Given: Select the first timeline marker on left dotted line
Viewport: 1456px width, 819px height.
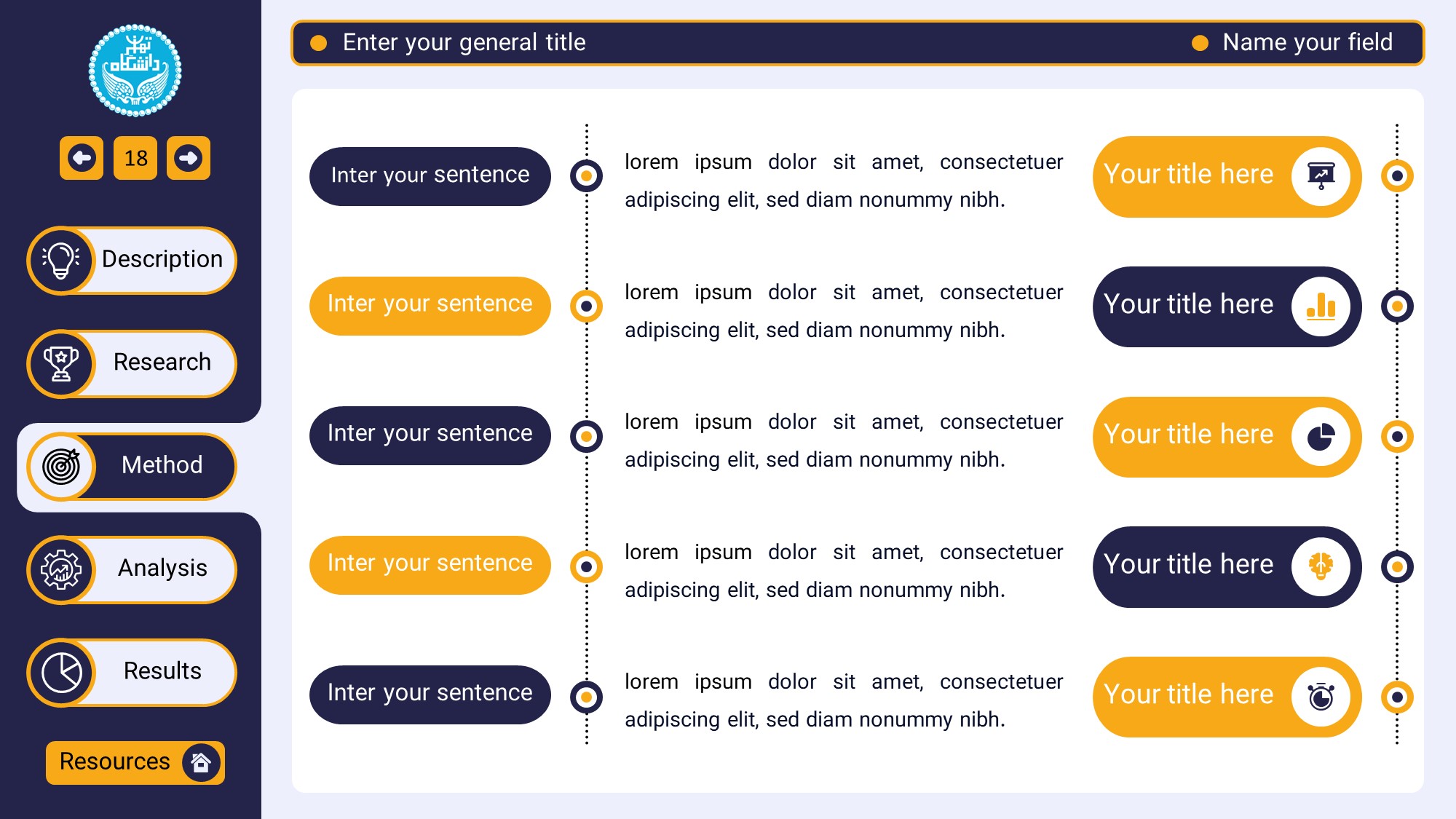Looking at the screenshot, I should [x=586, y=176].
